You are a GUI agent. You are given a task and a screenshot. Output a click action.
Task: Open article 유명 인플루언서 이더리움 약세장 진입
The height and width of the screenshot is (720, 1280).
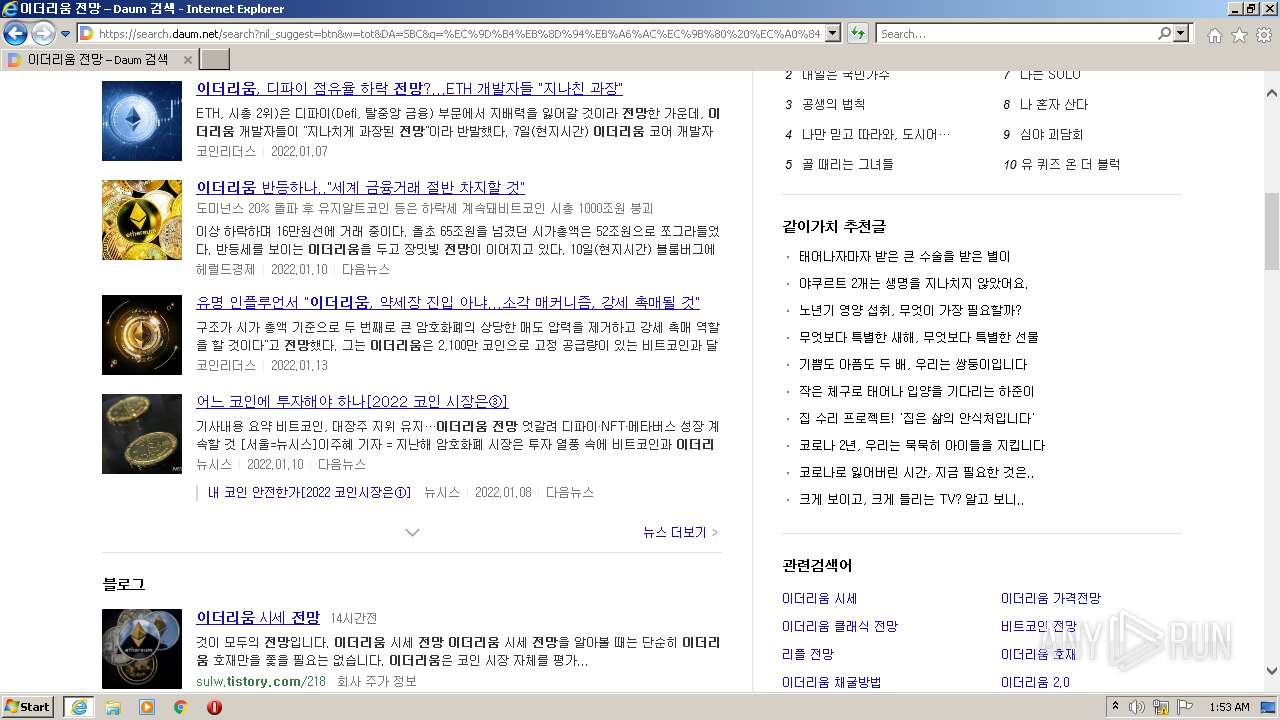coord(448,302)
